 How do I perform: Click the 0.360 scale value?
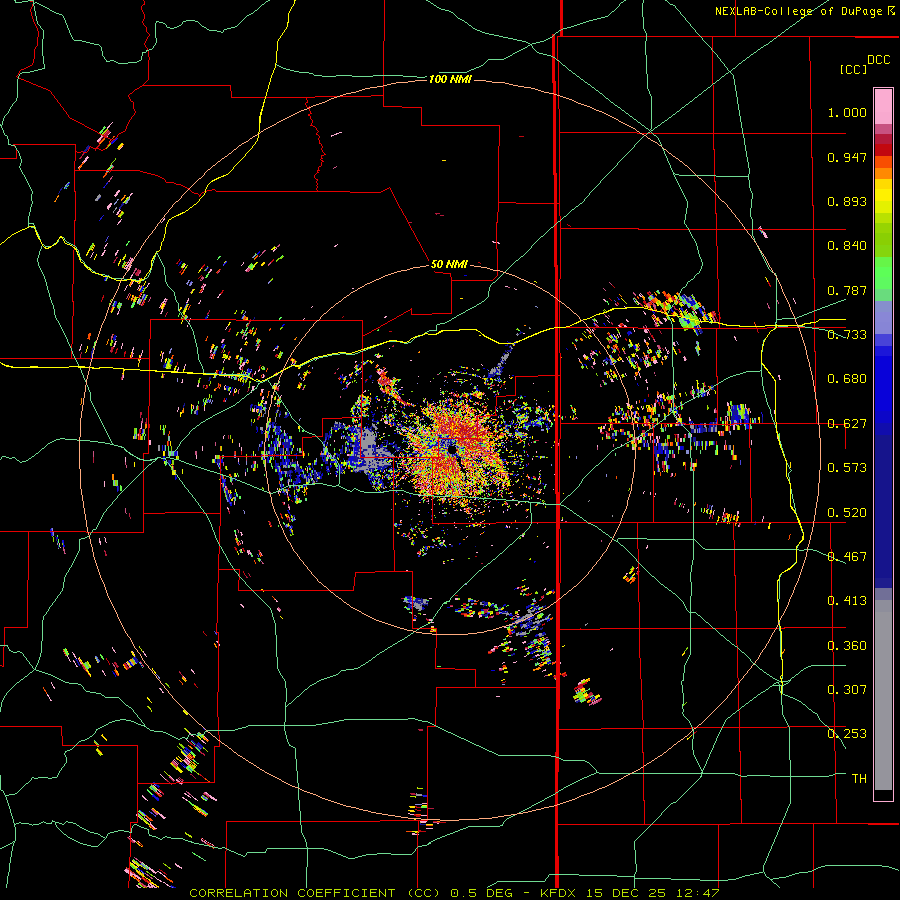pyautogui.click(x=847, y=646)
